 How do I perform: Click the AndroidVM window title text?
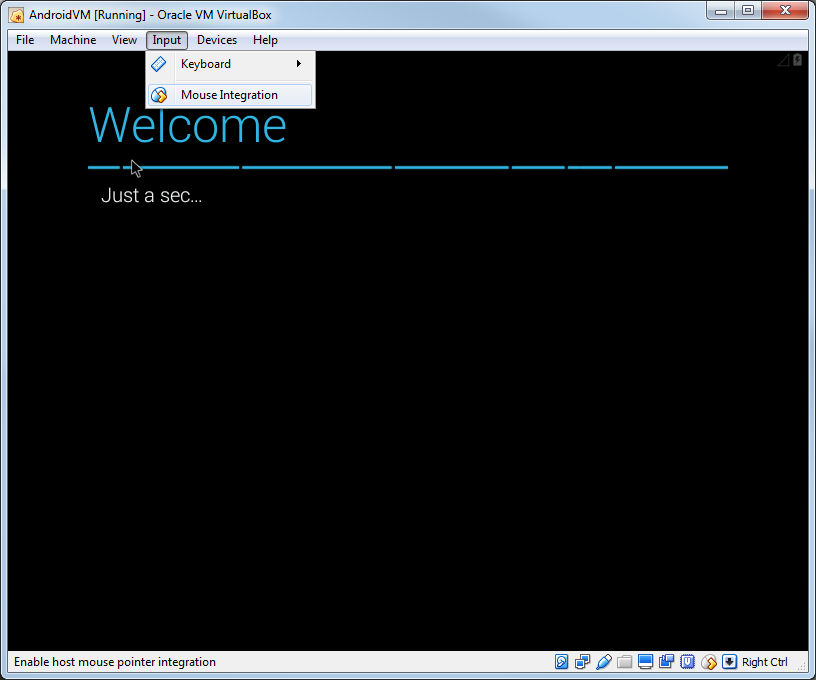click(150, 15)
